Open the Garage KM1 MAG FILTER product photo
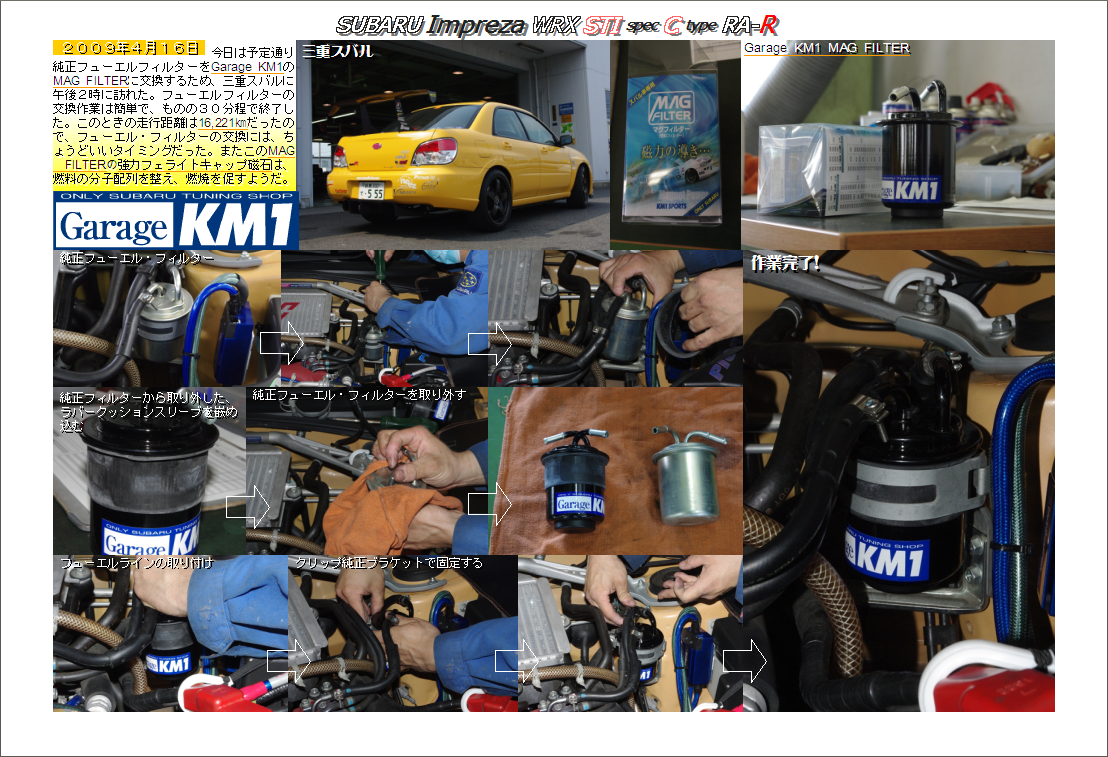Screen dimensions: 1108x757 (897, 145)
